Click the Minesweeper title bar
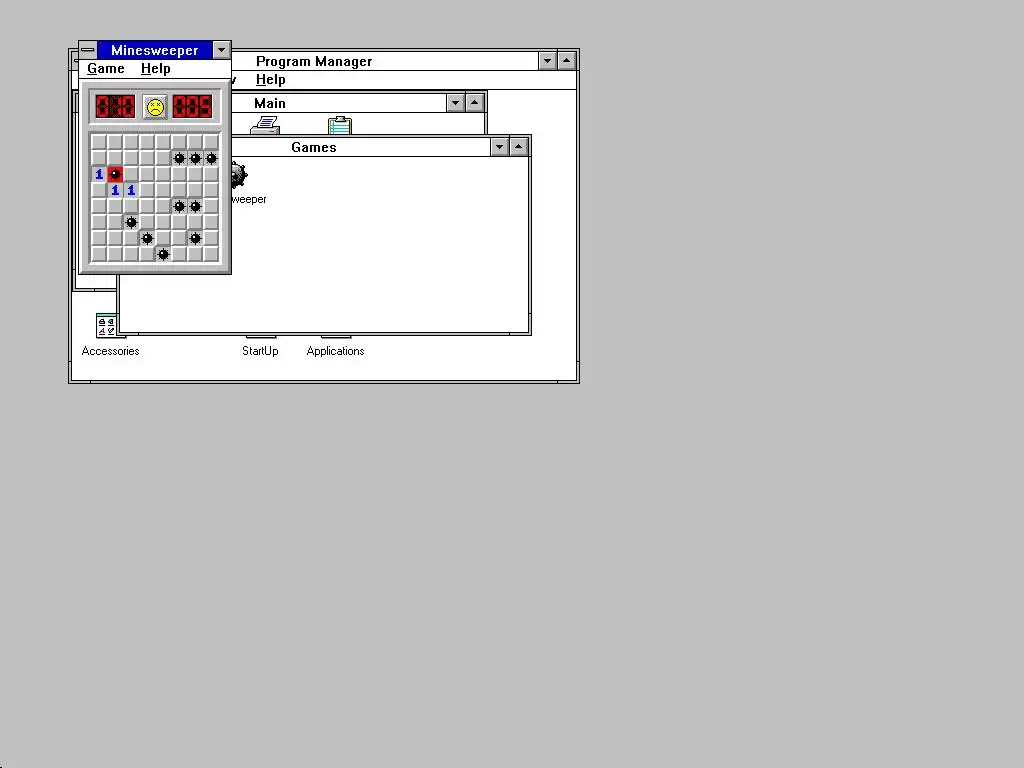1024x768 pixels. [155, 50]
